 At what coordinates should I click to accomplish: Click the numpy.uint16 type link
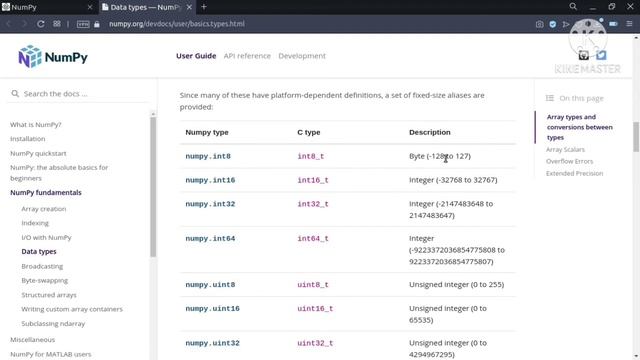[x=213, y=309]
